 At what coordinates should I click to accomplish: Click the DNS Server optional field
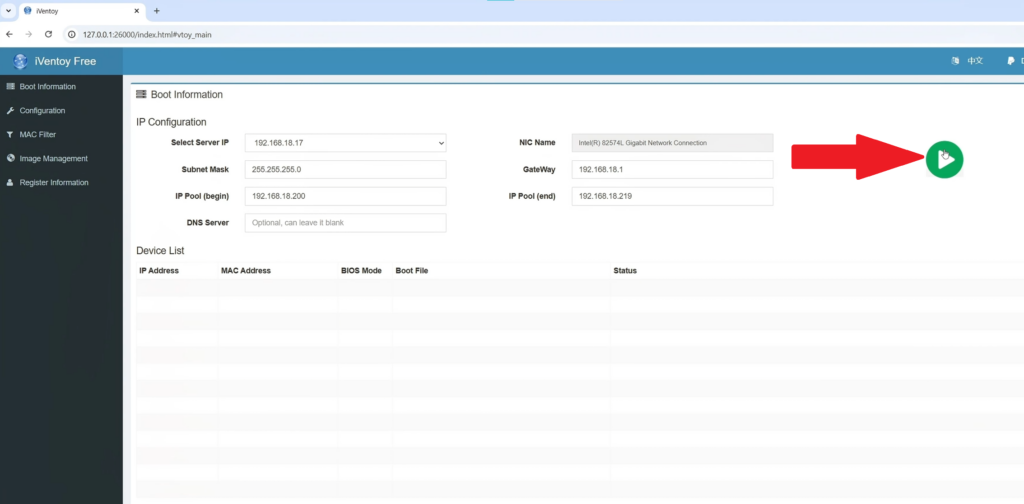pos(346,223)
